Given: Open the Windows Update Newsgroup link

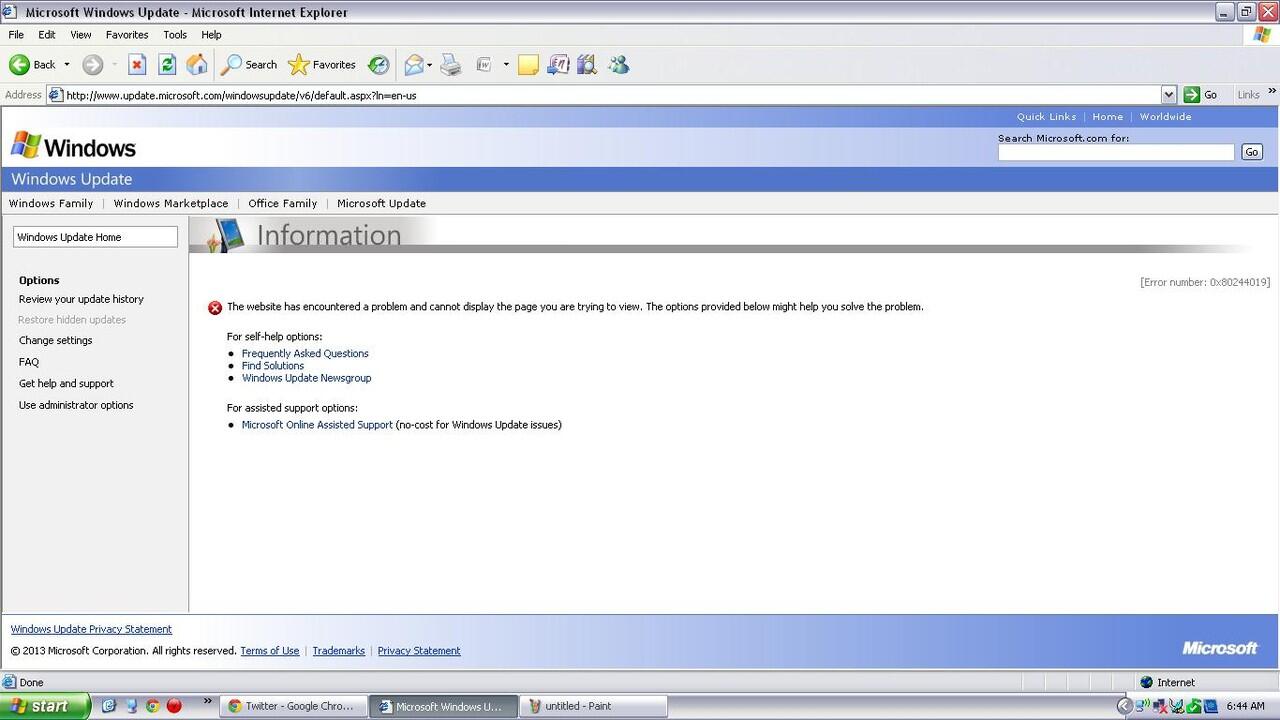Looking at the screenshot, I should tap(306, 378).
